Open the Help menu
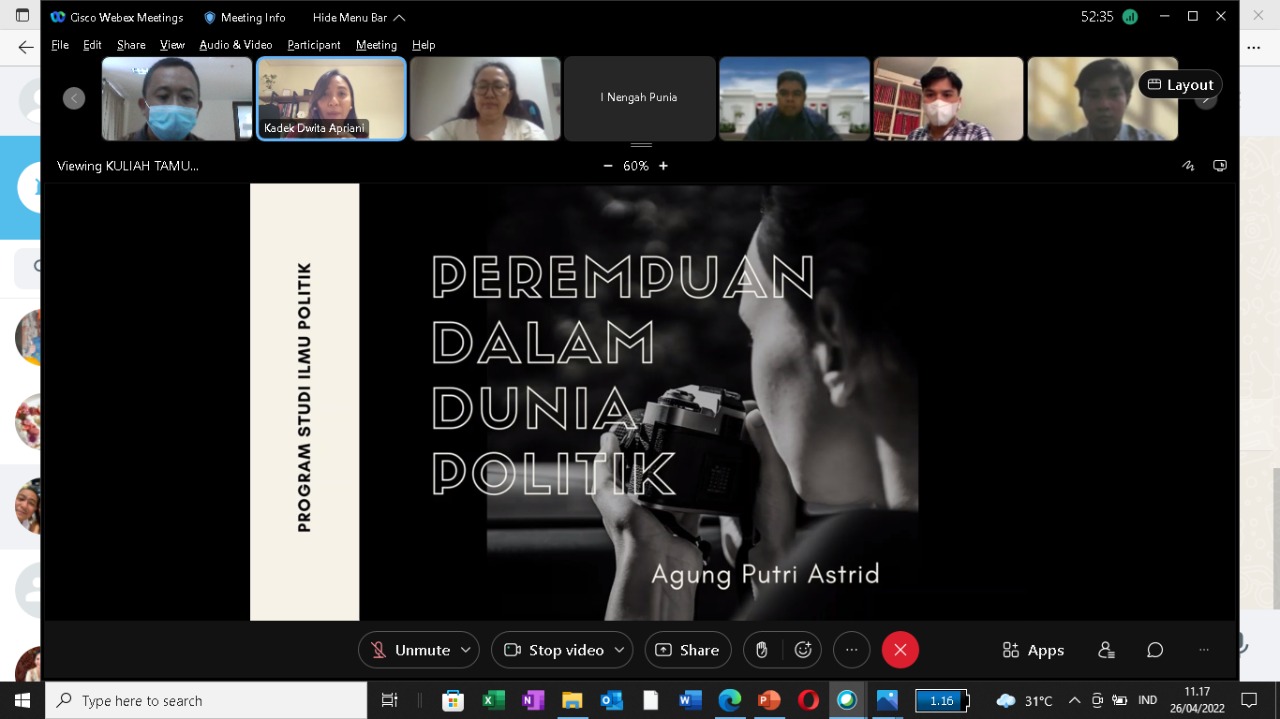This screenshot has width=1280, height=719. coord(424,45)
